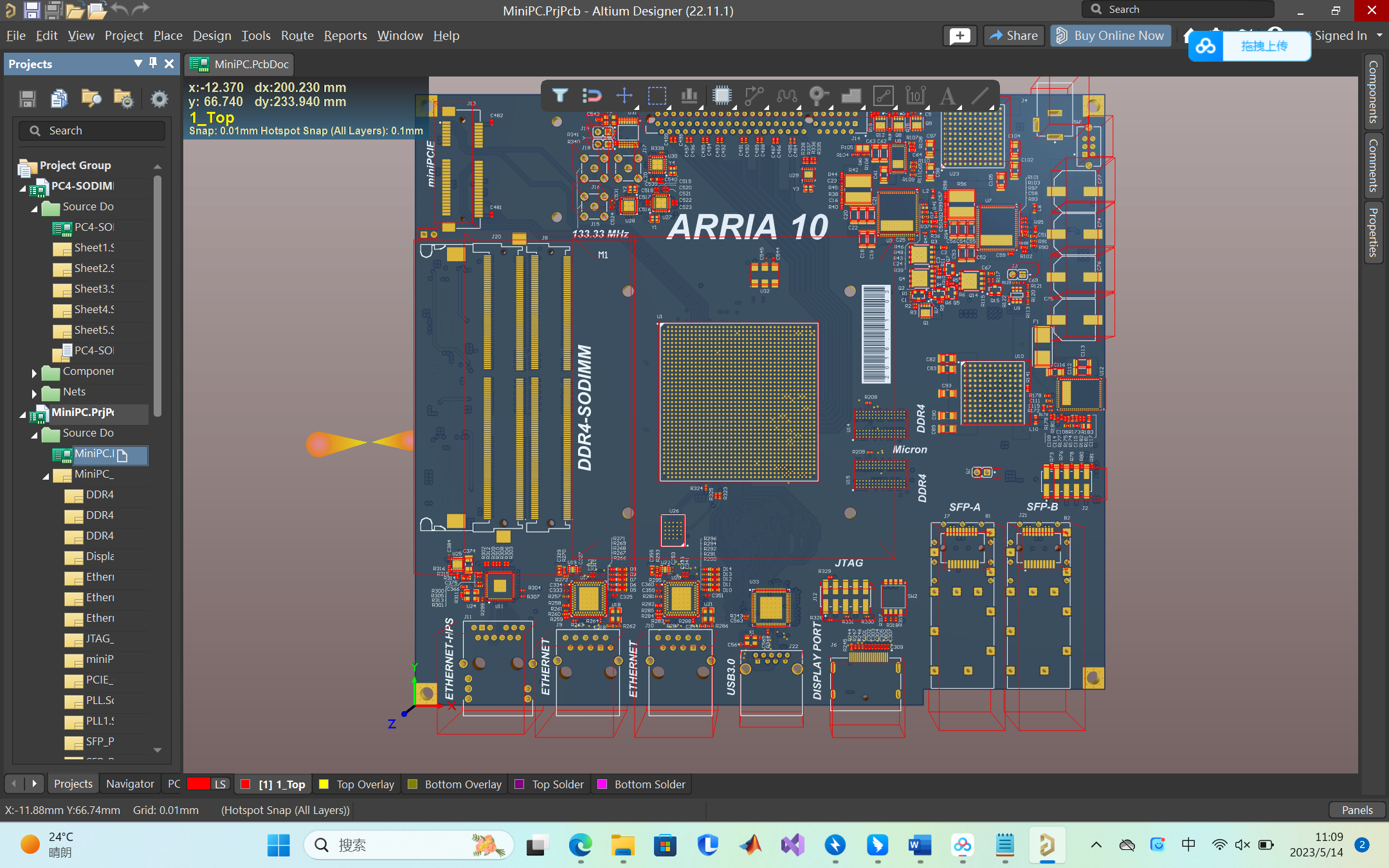Screen dimensions: 1389x868
Task: Click the Open Project folder icon
Action: coord(96,10)
